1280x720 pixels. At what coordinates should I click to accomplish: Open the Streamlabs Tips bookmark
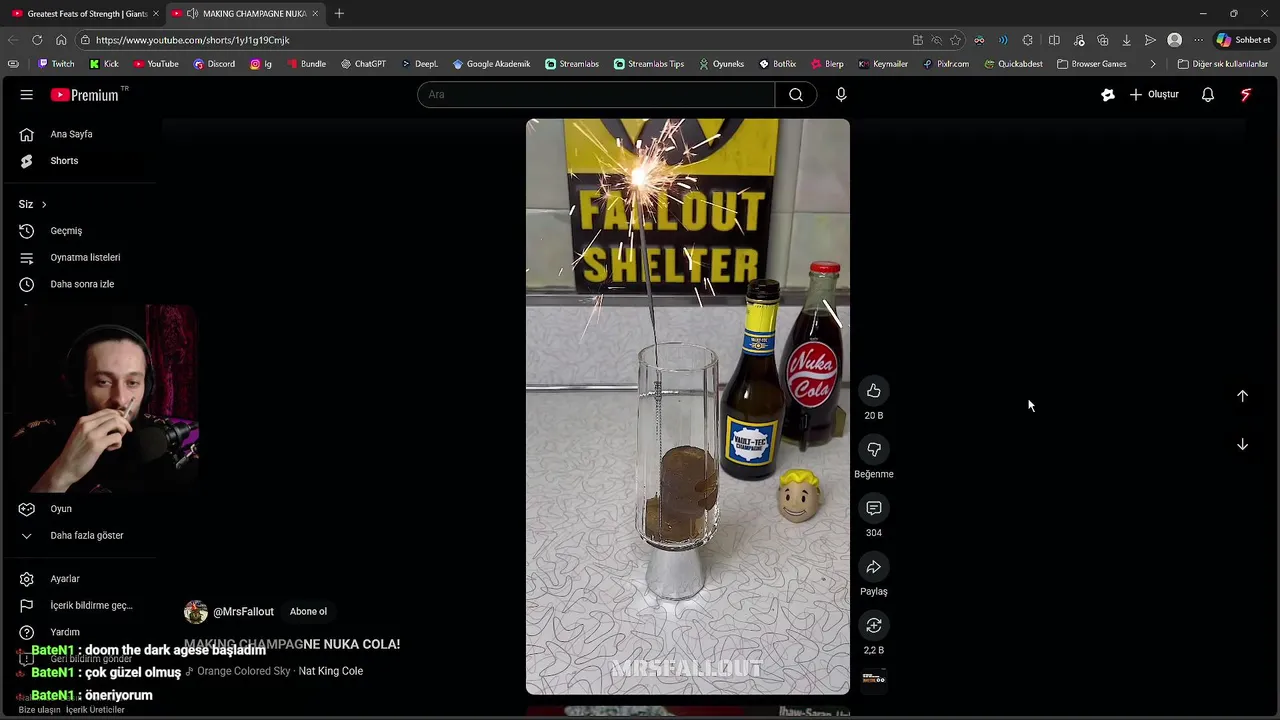pyautogui.click(x=649, y=64)
